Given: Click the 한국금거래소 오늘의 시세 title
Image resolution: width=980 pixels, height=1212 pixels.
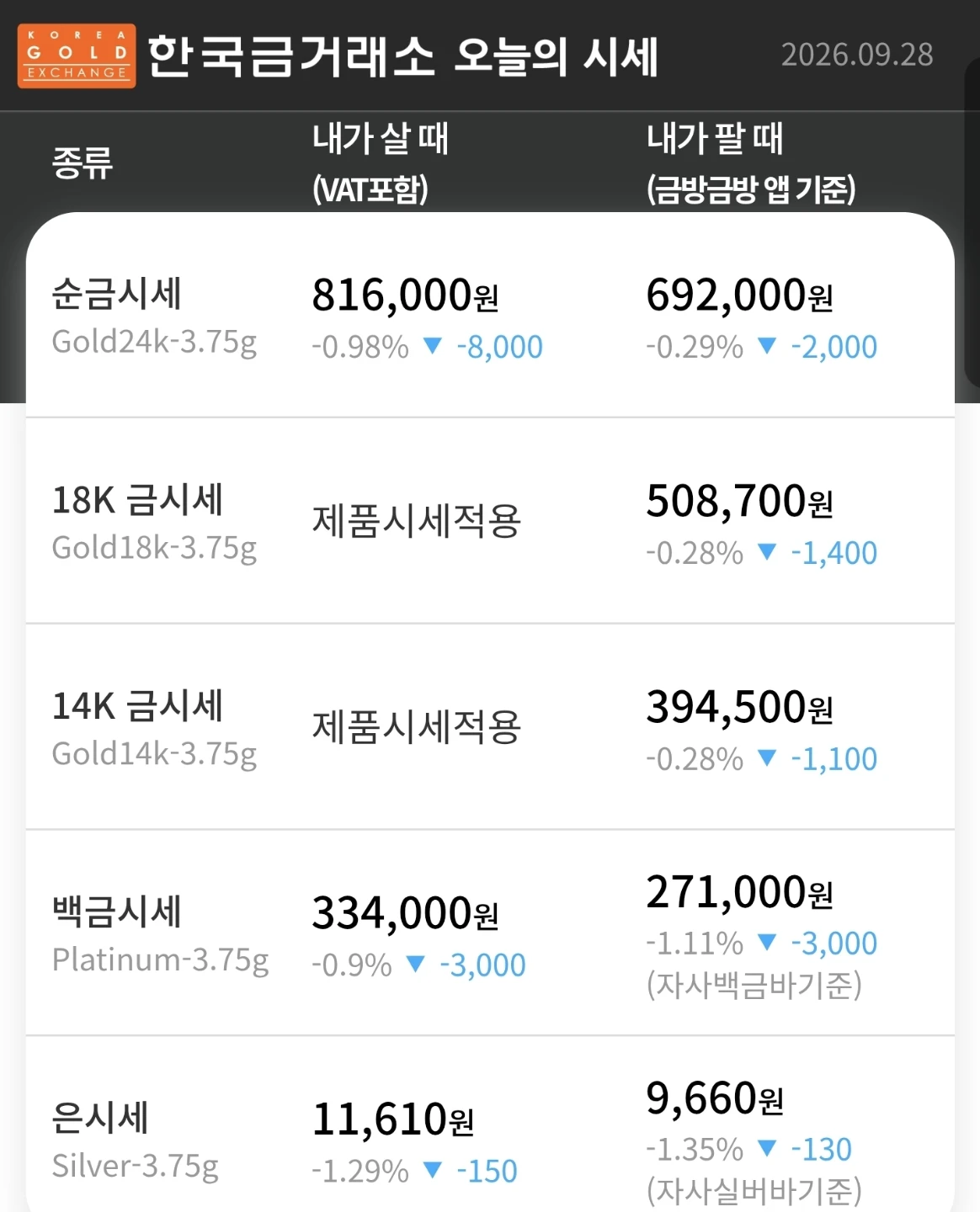Looking at the screenshot, I should (403, 56).
